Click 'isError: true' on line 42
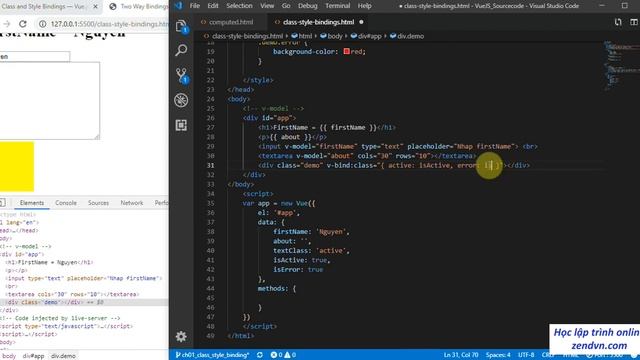The height and width of the screenshot is (360, 640). 298,270
